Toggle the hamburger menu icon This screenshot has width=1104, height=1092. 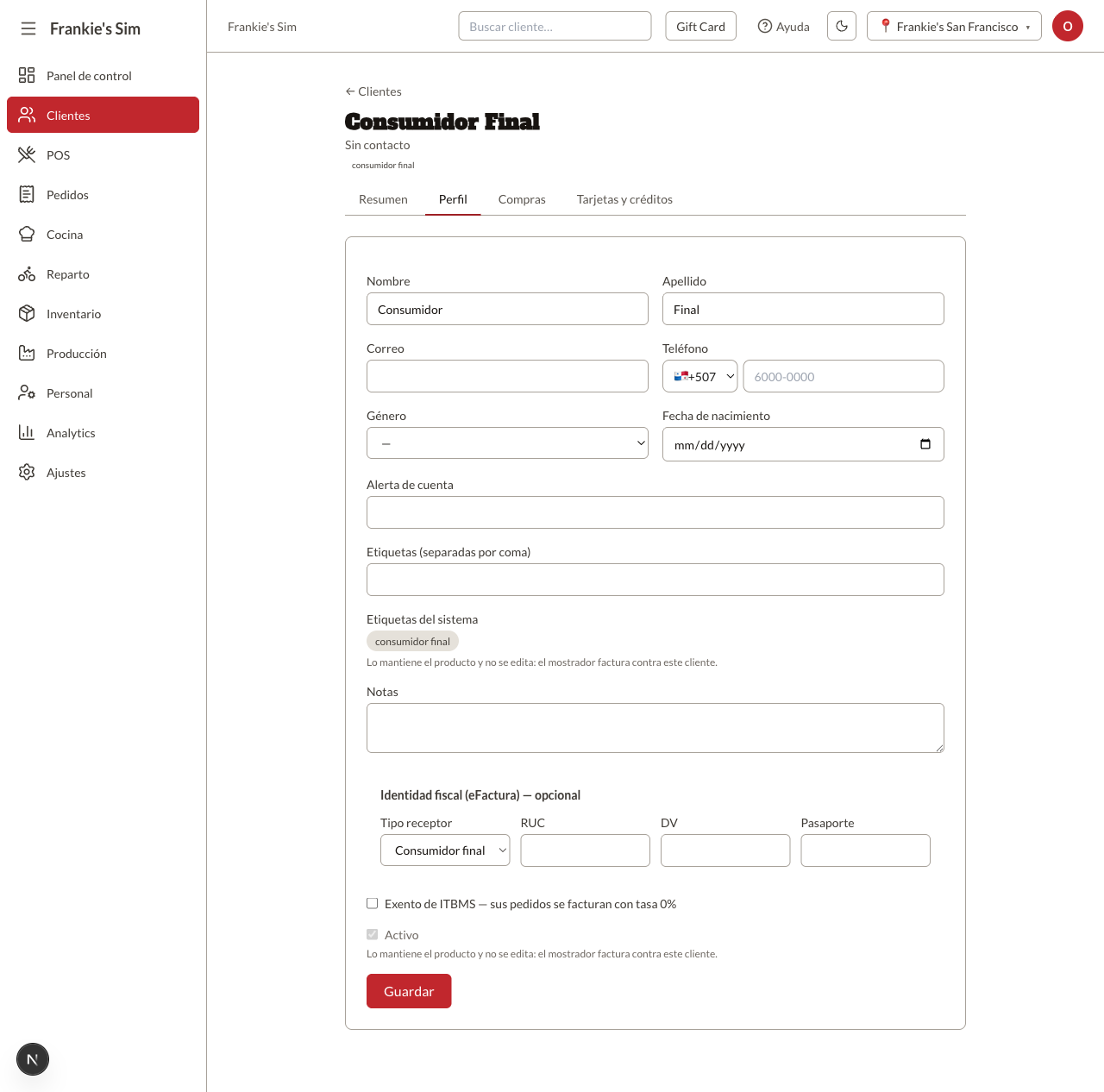click(x=28, y=28)
